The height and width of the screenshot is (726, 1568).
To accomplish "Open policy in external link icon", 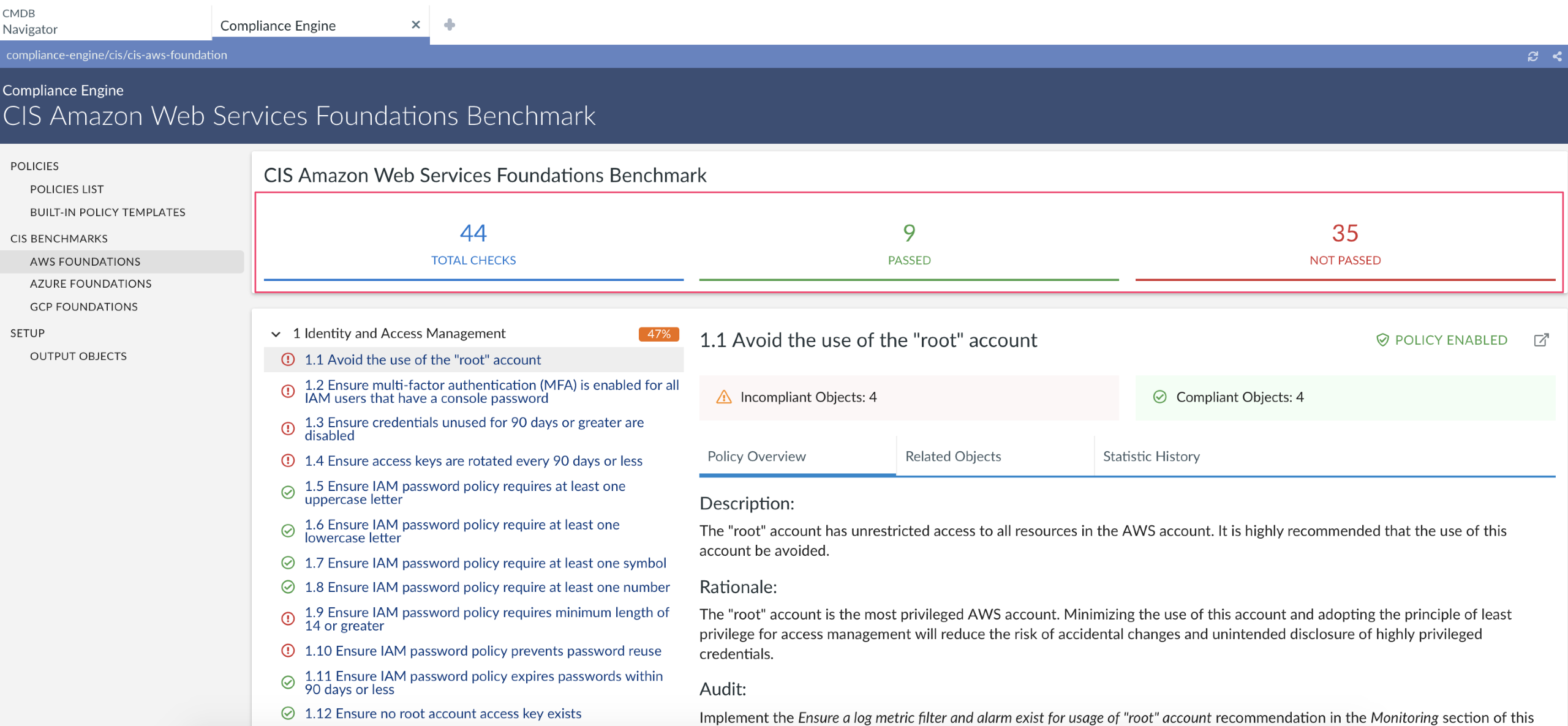I will (x=1541, y=340).
